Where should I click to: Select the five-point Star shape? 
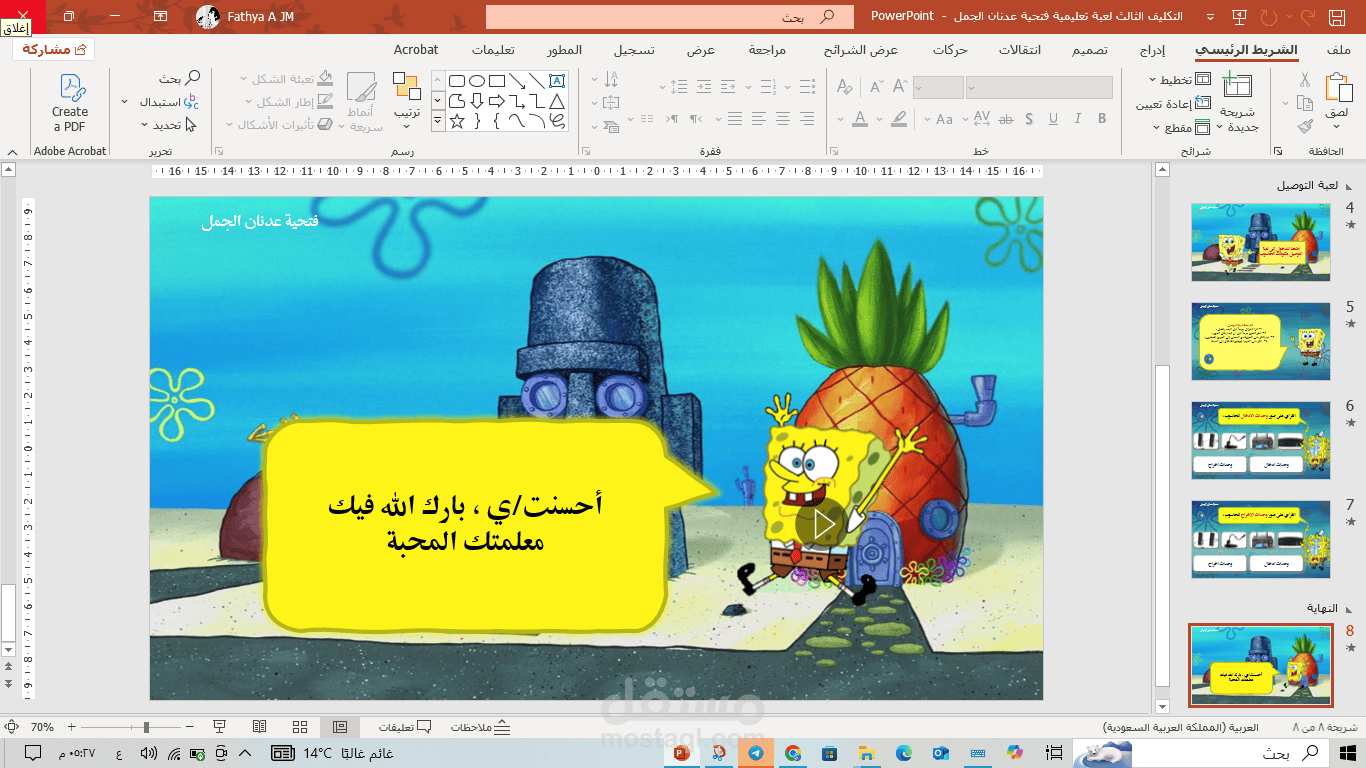457,121
